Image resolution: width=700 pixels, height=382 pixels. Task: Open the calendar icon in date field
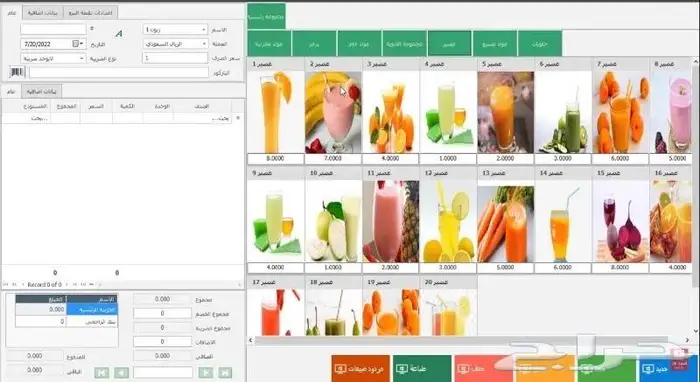tap(76, 44)
